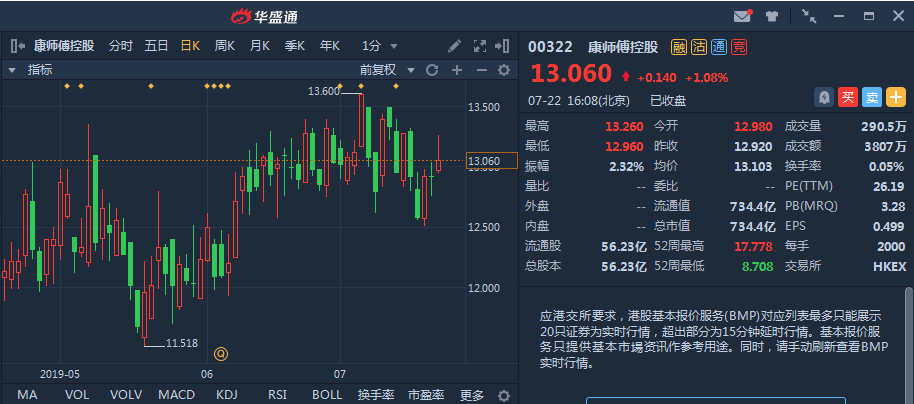This screenshot has height=404, width=914.
Task: Open the 1分 minute interval dropdown
Action: coord(379,46)
